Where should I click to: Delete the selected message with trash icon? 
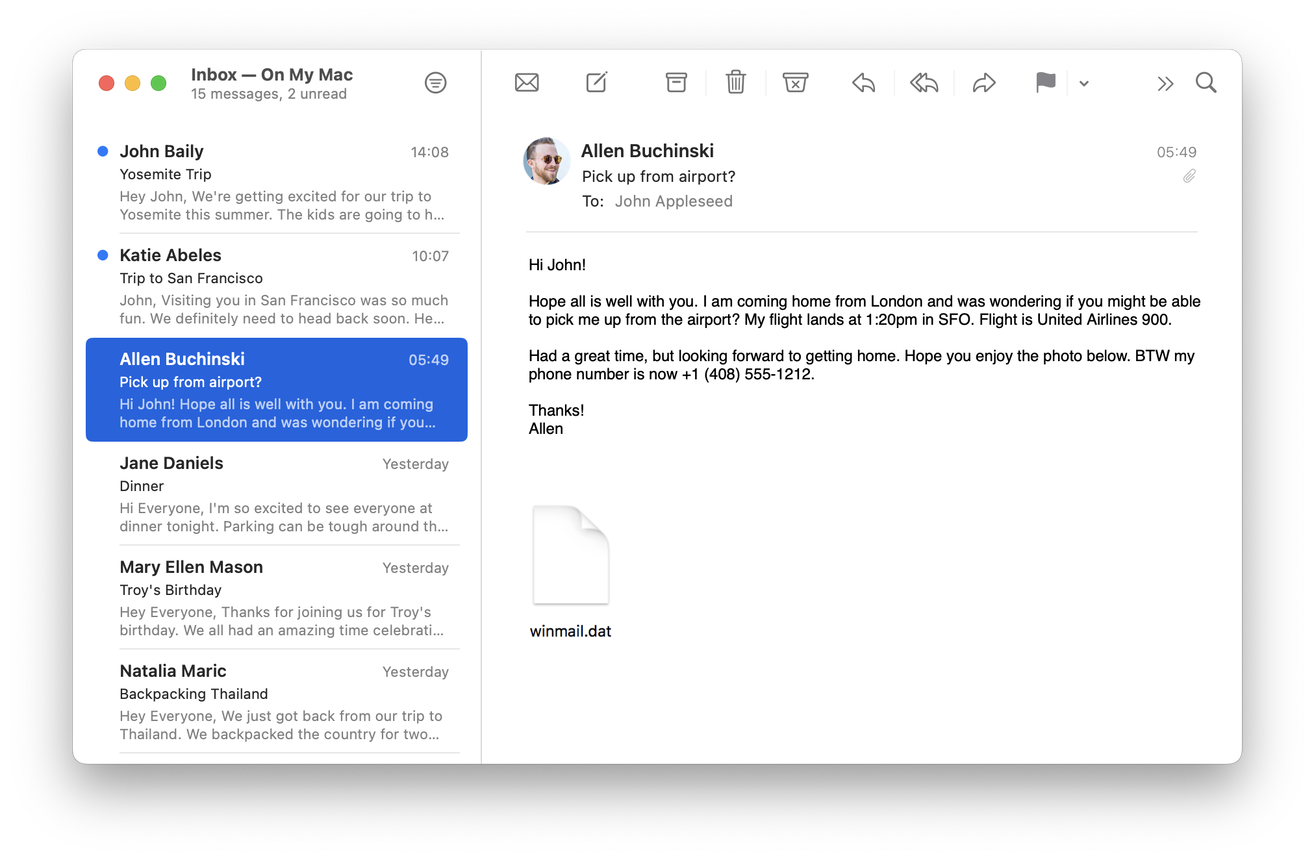(x=736, y=82)
